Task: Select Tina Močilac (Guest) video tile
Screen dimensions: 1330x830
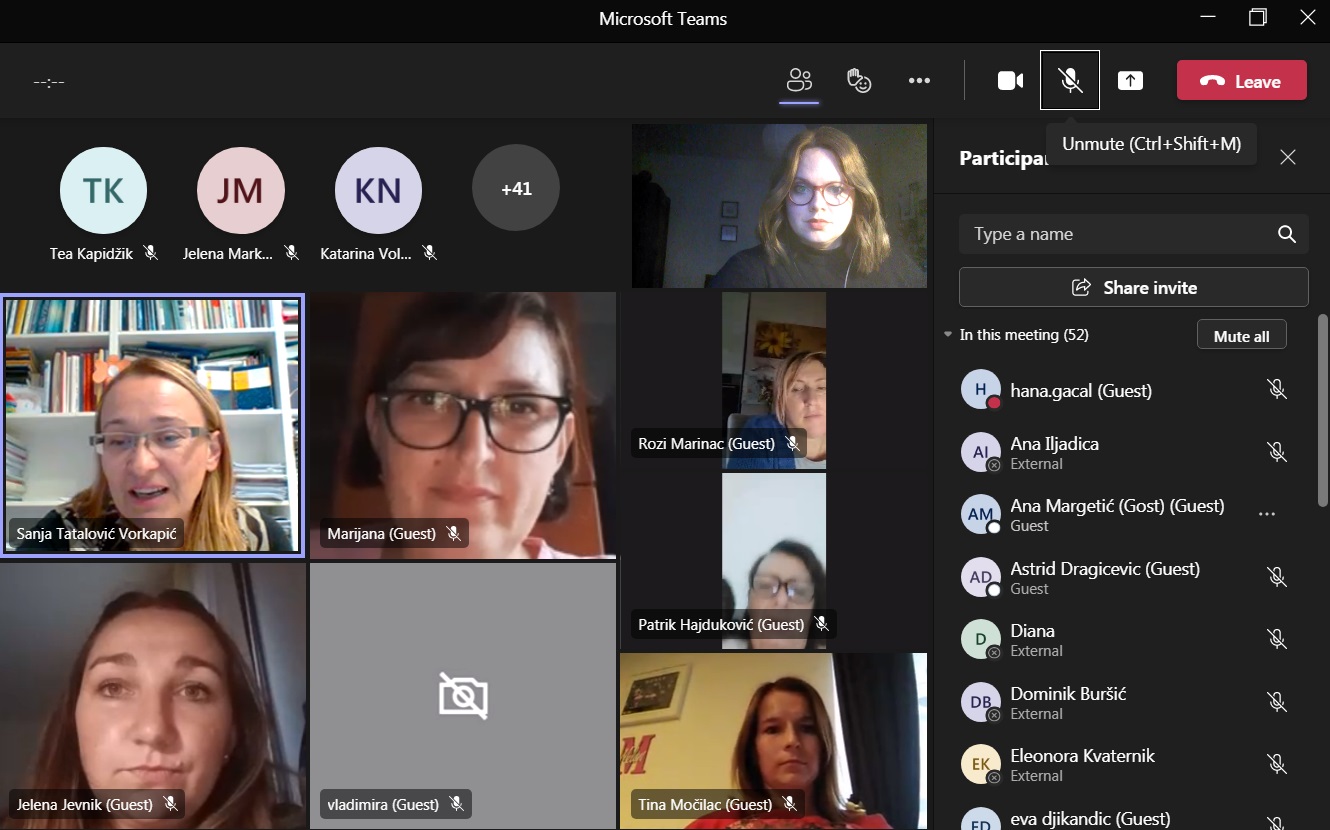Action: [774, 741]
